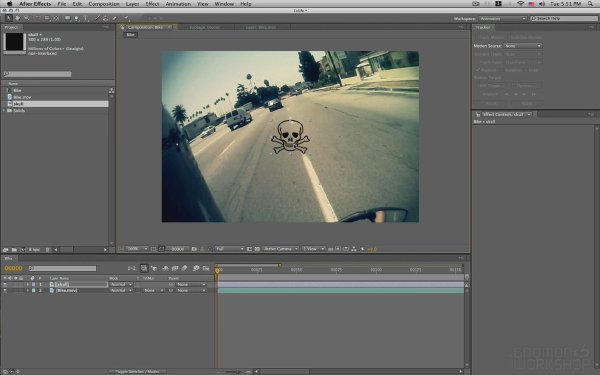Click the interpret footage icon in Project panel
600x375 pixels.
point(5,249)
